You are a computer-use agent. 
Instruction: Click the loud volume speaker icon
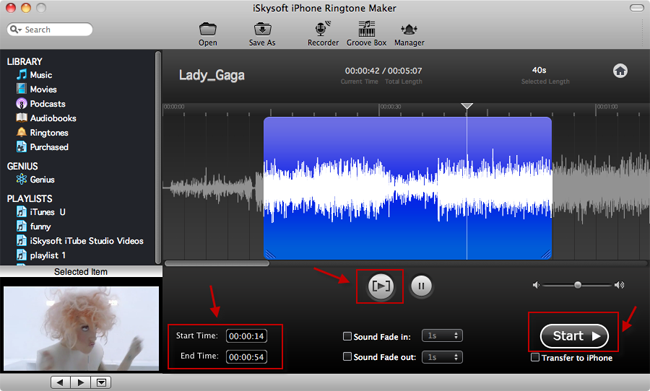619,285
